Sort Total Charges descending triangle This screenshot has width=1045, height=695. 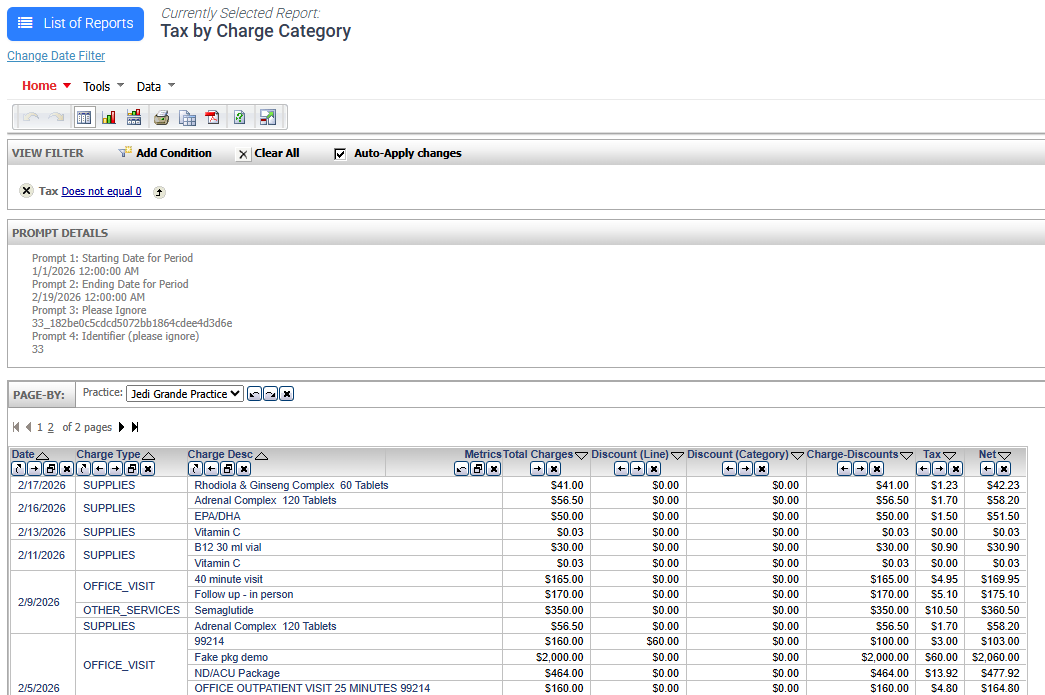(581, 456)
